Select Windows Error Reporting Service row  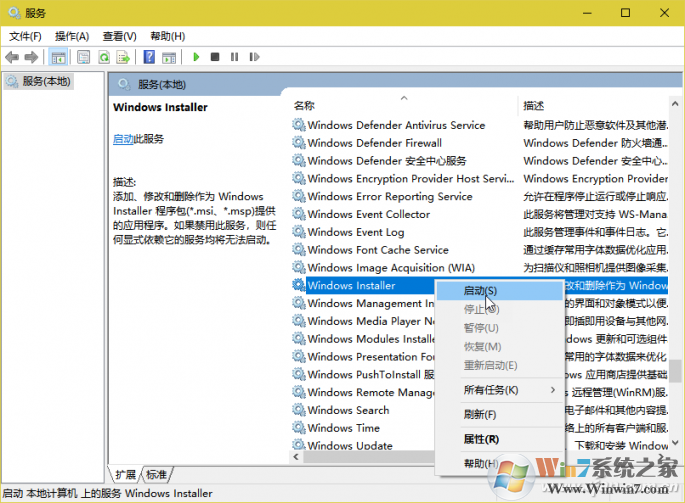pyautogui.click(x=480, y=197)
